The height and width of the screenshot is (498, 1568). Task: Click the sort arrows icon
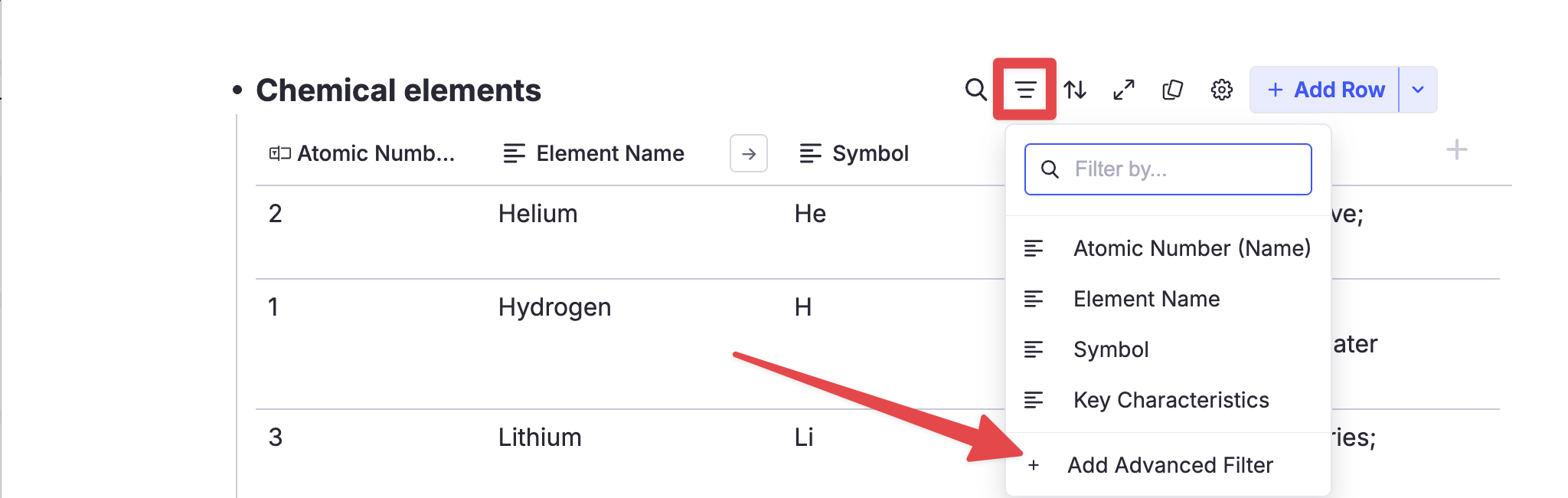1075,90
